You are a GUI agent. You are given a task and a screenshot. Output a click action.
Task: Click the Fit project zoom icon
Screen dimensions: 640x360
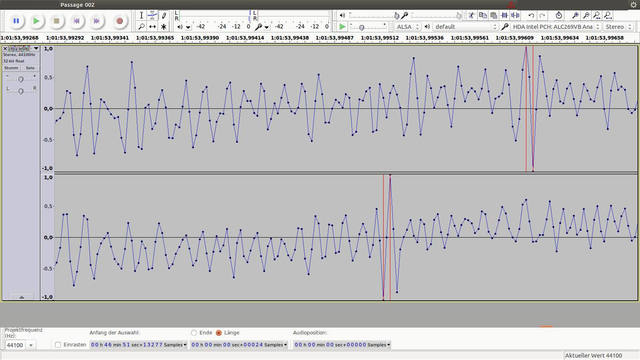click(x=608, y=16)
